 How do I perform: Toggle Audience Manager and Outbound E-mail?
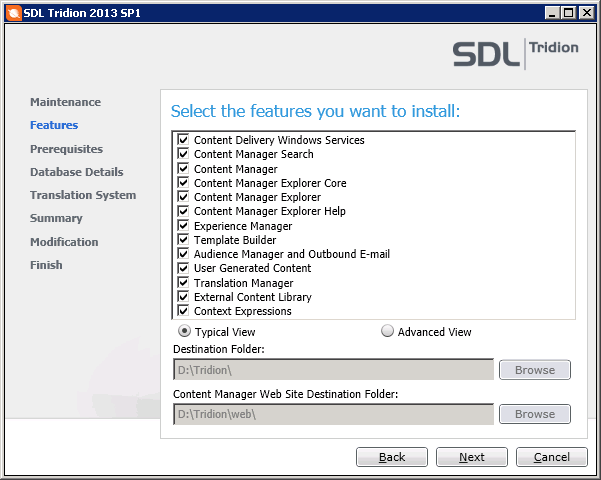183,254
